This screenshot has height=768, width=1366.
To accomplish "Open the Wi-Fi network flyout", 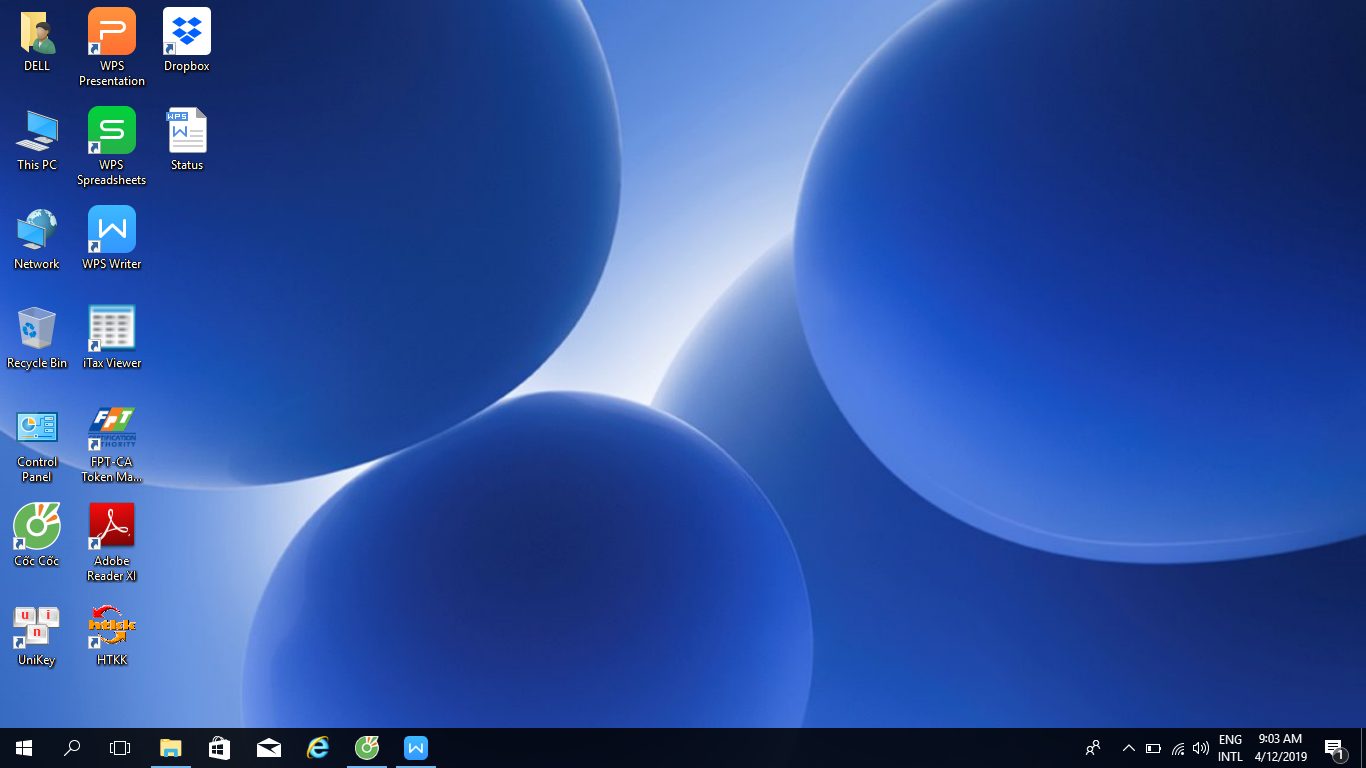I will click(1177, 748).
